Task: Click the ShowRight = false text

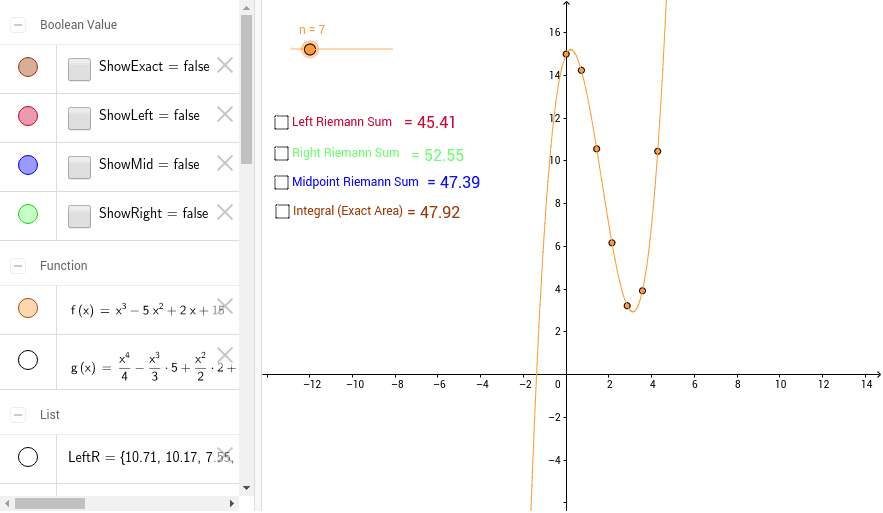Action: (x=154, y=213)
